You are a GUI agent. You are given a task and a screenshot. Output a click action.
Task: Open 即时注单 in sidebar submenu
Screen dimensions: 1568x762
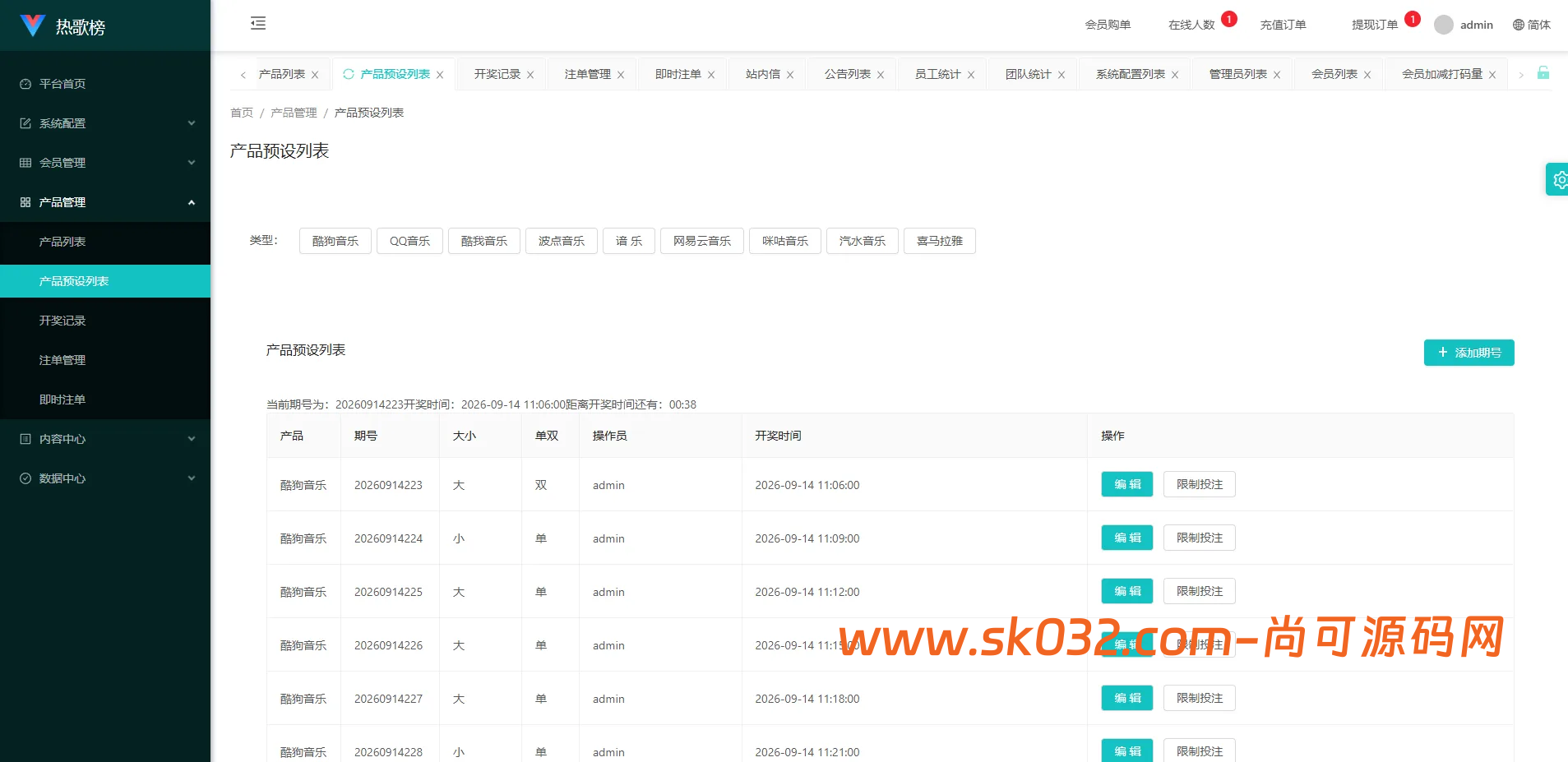pyautogui.click(x=105, y=399)
